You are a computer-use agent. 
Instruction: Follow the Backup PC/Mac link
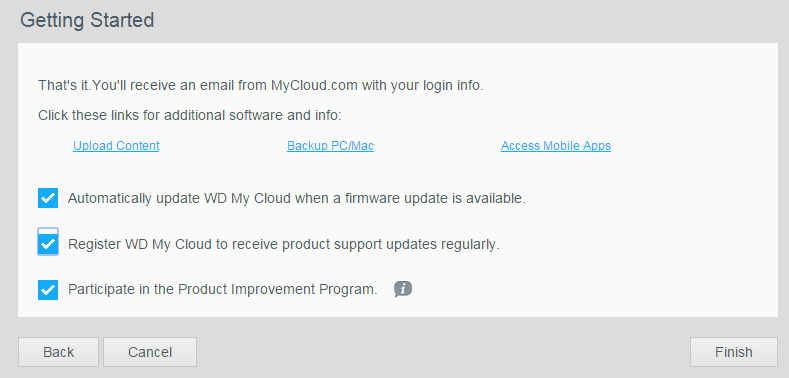tap(330, 146)
